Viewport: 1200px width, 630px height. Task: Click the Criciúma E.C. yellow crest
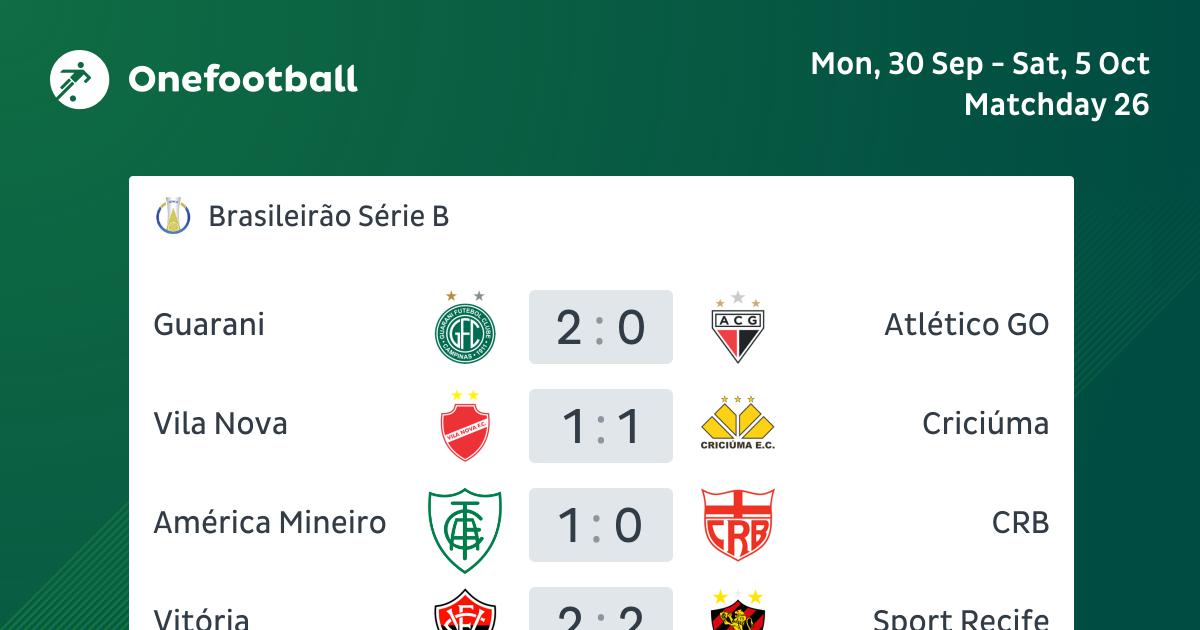point(738,424)
